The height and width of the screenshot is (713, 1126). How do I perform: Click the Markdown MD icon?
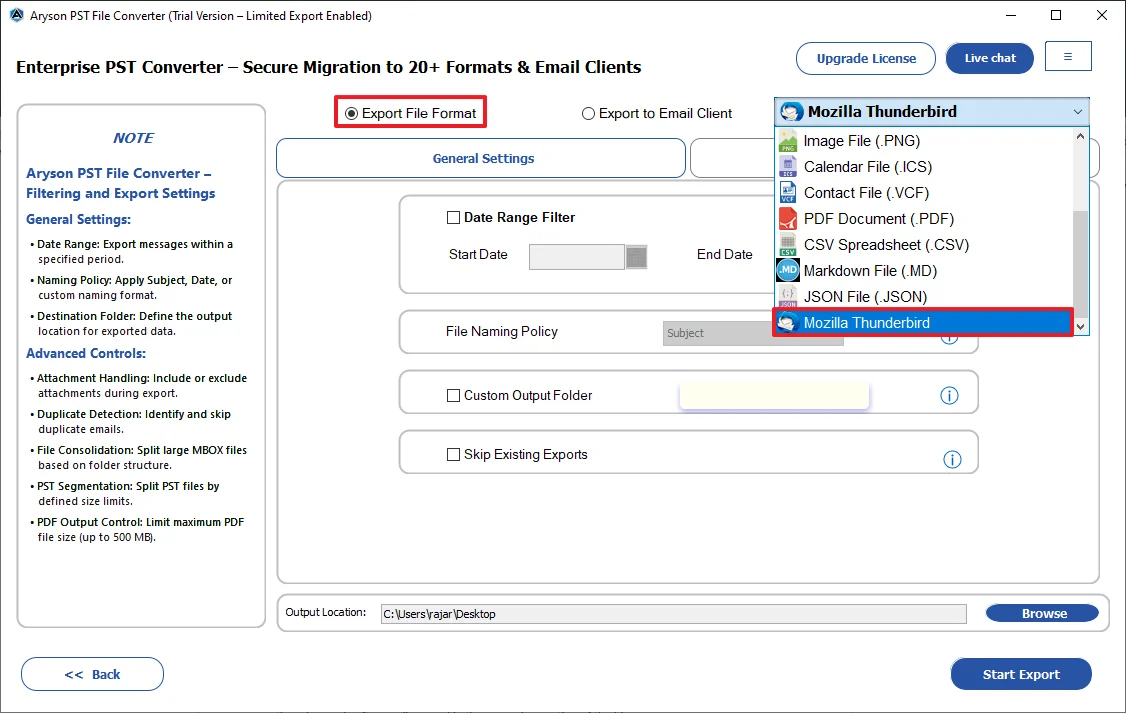788,271
